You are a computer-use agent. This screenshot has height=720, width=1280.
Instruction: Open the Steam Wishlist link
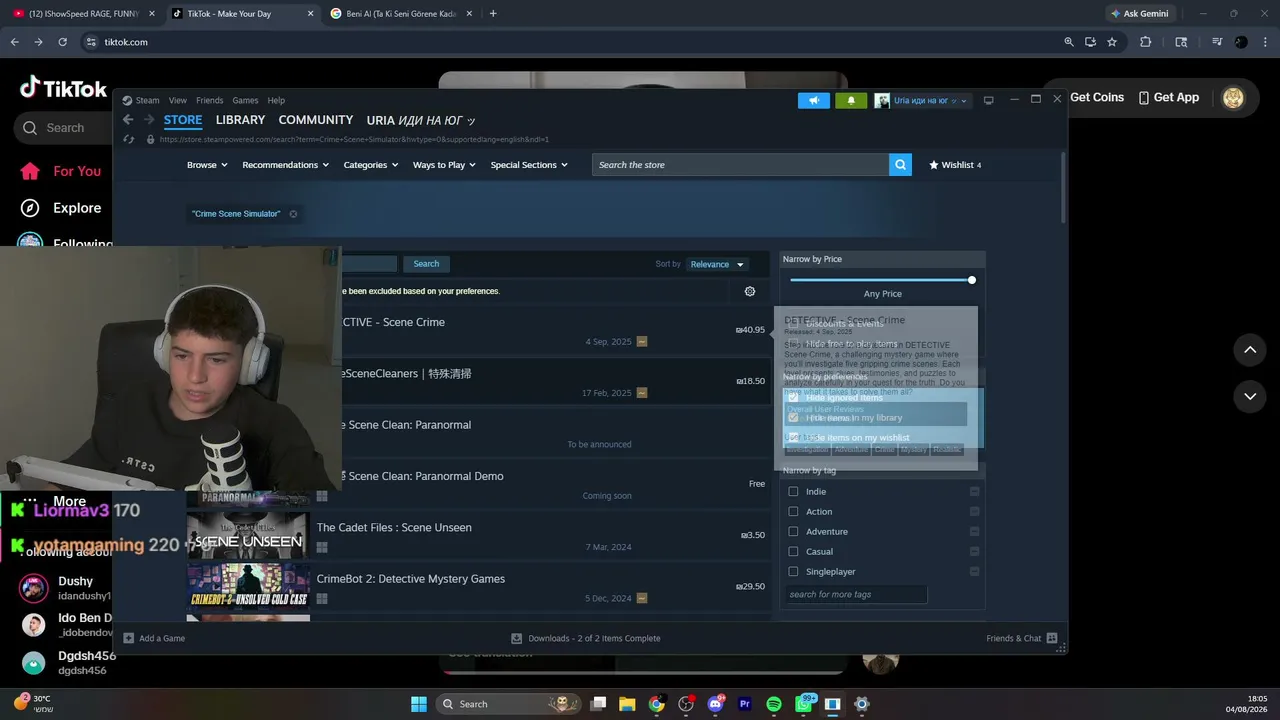coord(955,165)
